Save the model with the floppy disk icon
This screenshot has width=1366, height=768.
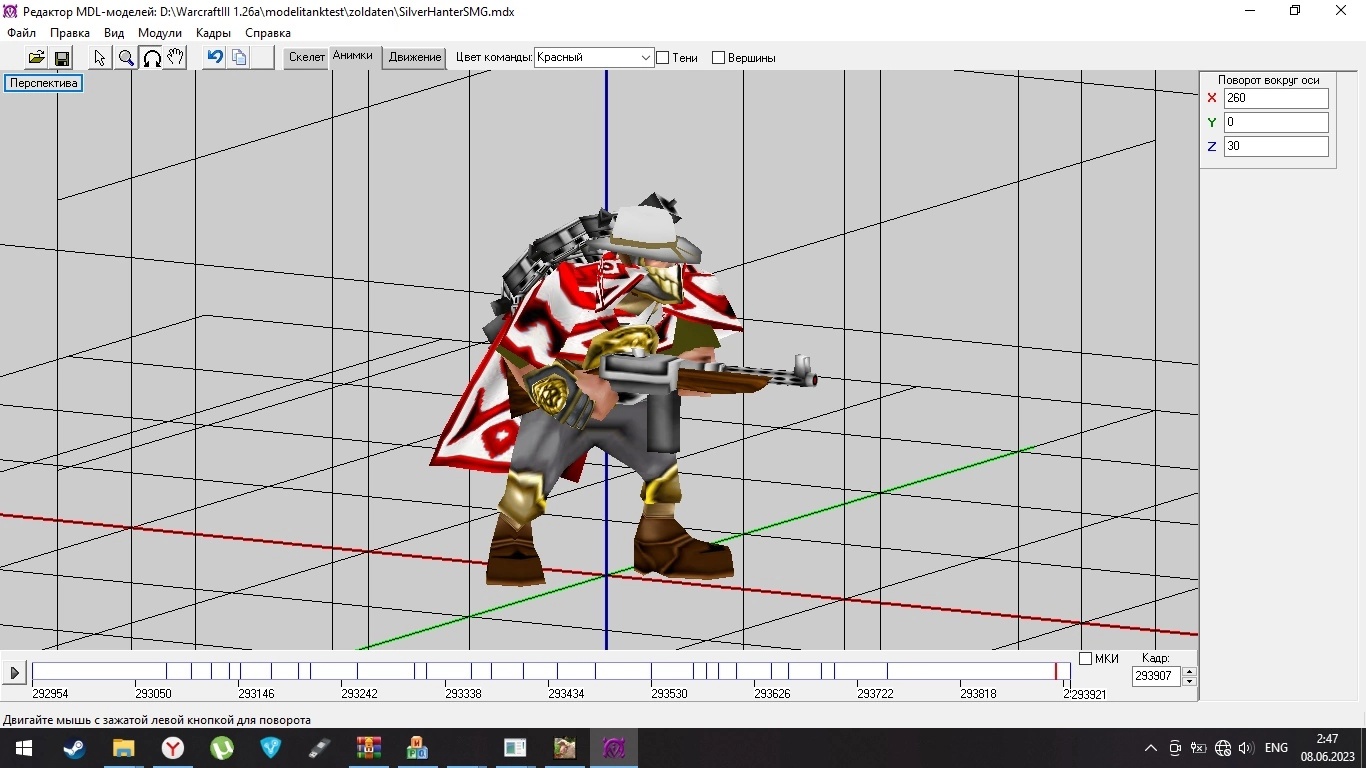click(x=61, y=58)
